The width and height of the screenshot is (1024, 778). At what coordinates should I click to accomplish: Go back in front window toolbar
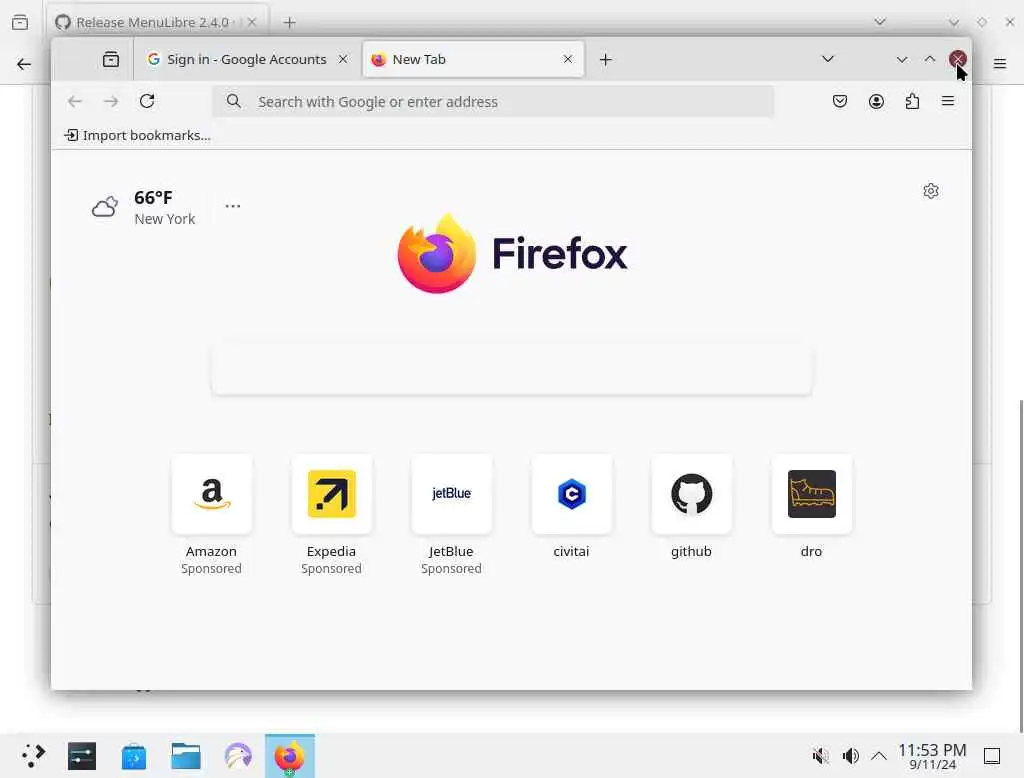click(x=75, y=101)
